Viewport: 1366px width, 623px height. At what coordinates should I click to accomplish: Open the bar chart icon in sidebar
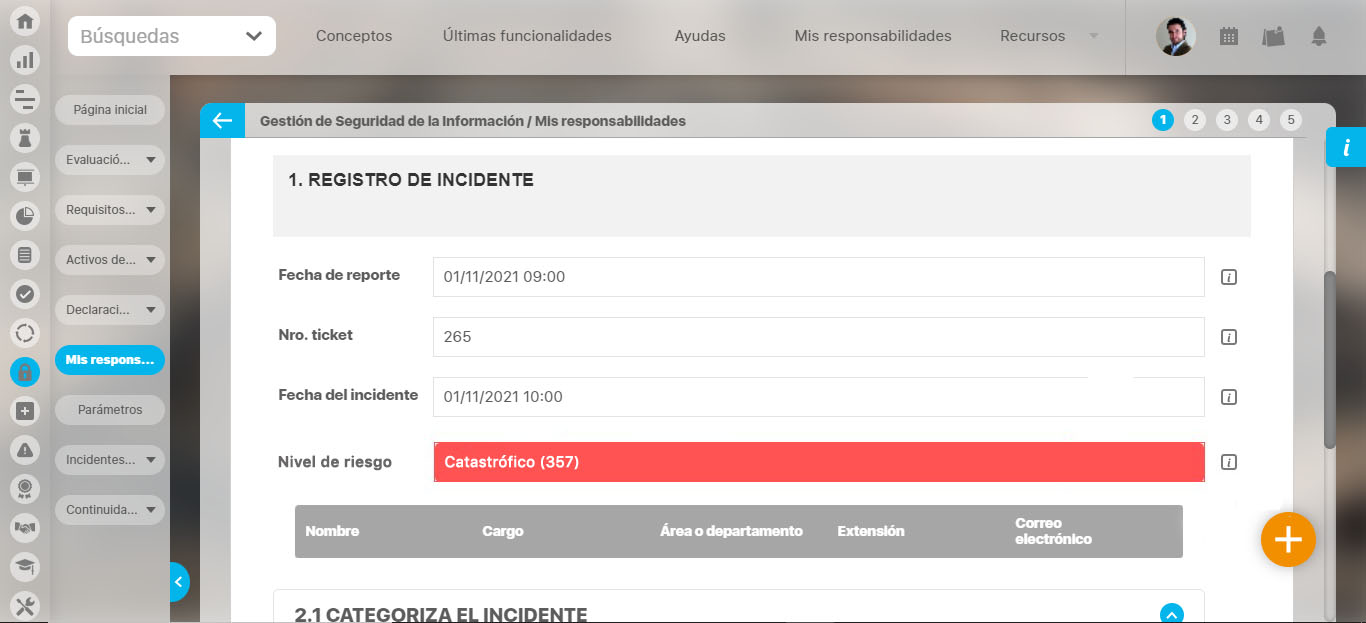point(25,60)
